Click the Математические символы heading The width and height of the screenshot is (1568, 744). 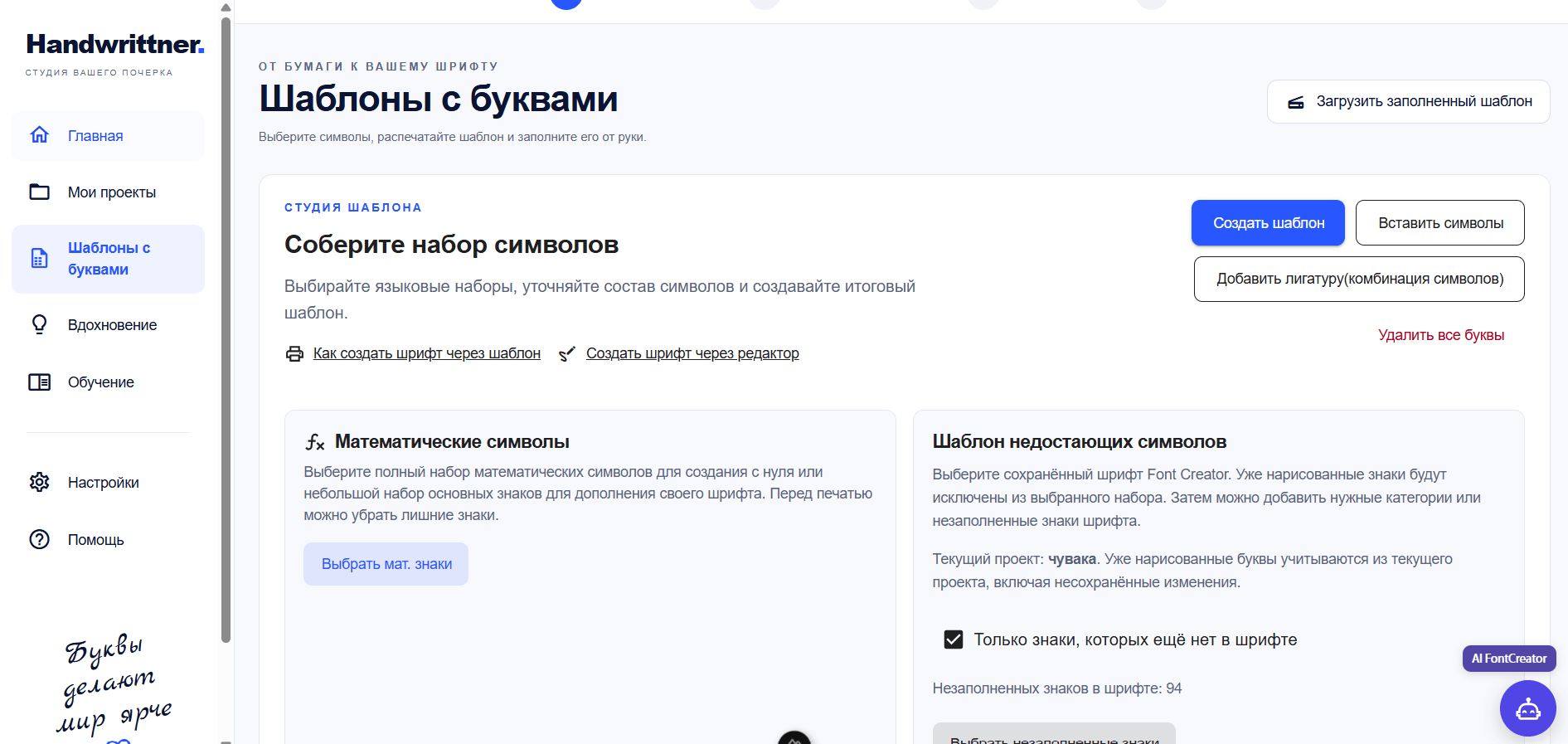point(452,441)
